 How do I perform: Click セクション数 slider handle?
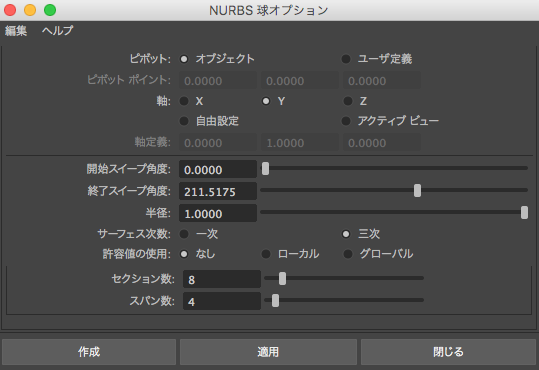pyautogui.click(x=282, y=279)
